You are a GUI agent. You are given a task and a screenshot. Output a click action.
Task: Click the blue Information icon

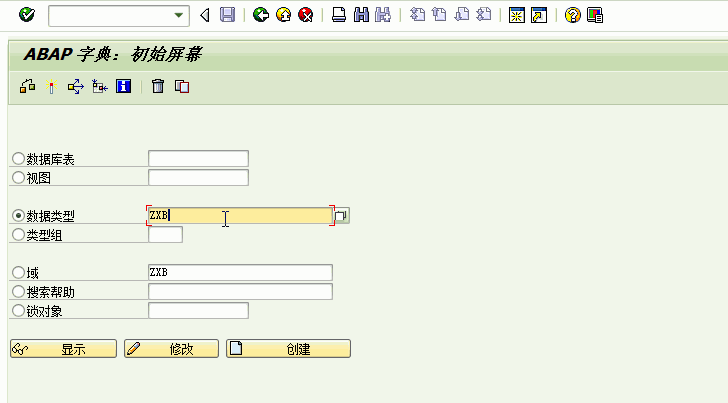124,86
